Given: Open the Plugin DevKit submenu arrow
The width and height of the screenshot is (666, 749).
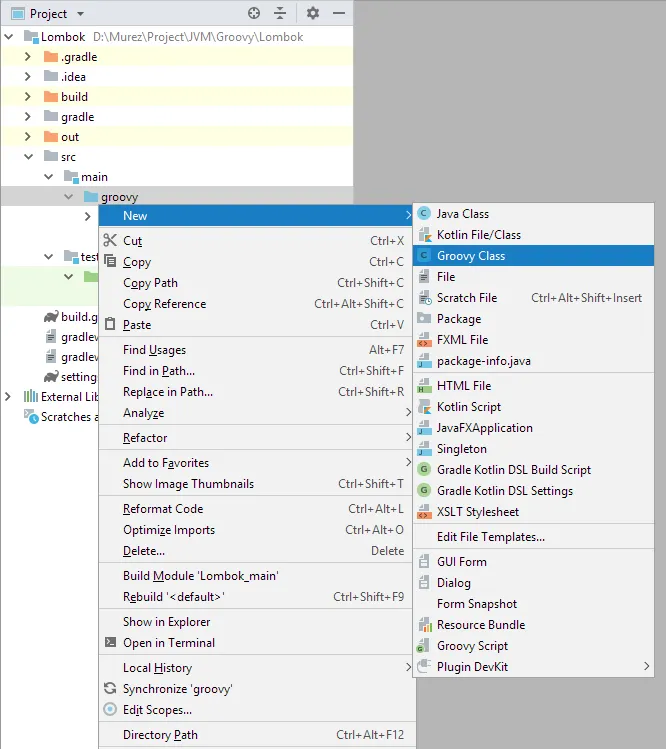Looking at the screenshot, I should pos(646,666).
